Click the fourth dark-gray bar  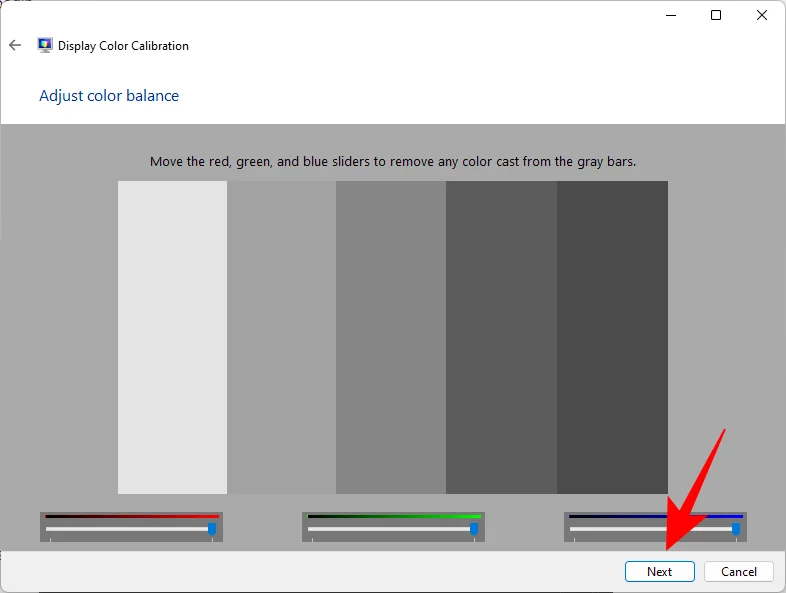[501, 337]
